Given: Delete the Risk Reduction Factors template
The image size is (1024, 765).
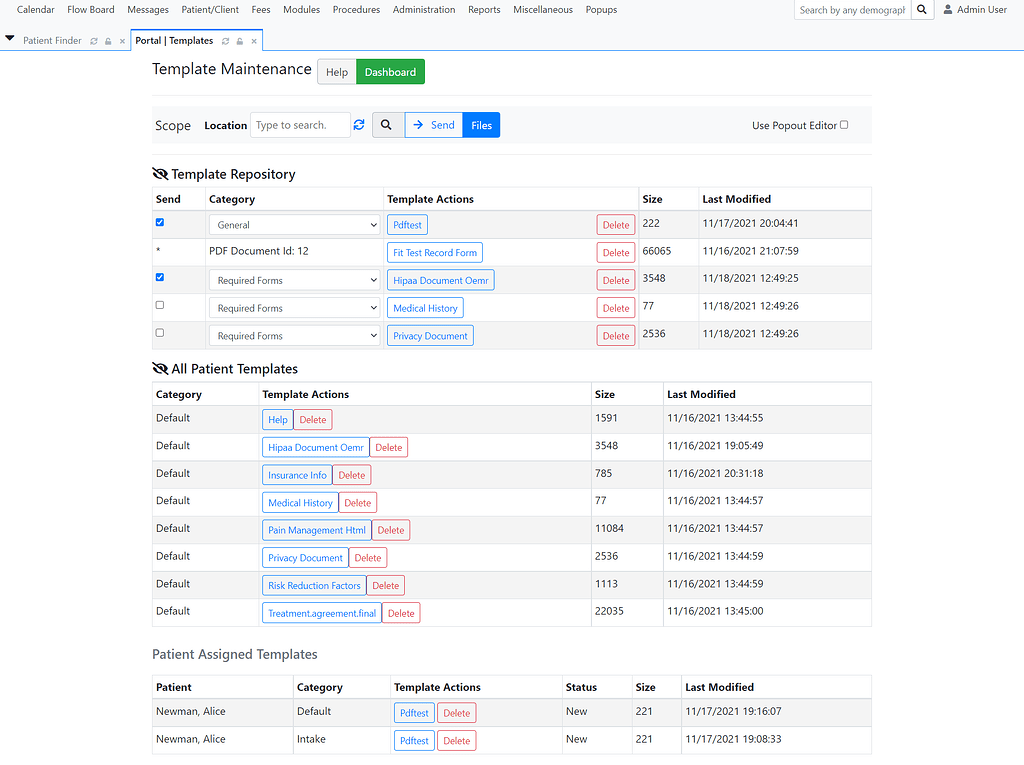Looking at the screenshot, I should click(x=385, y=585).
